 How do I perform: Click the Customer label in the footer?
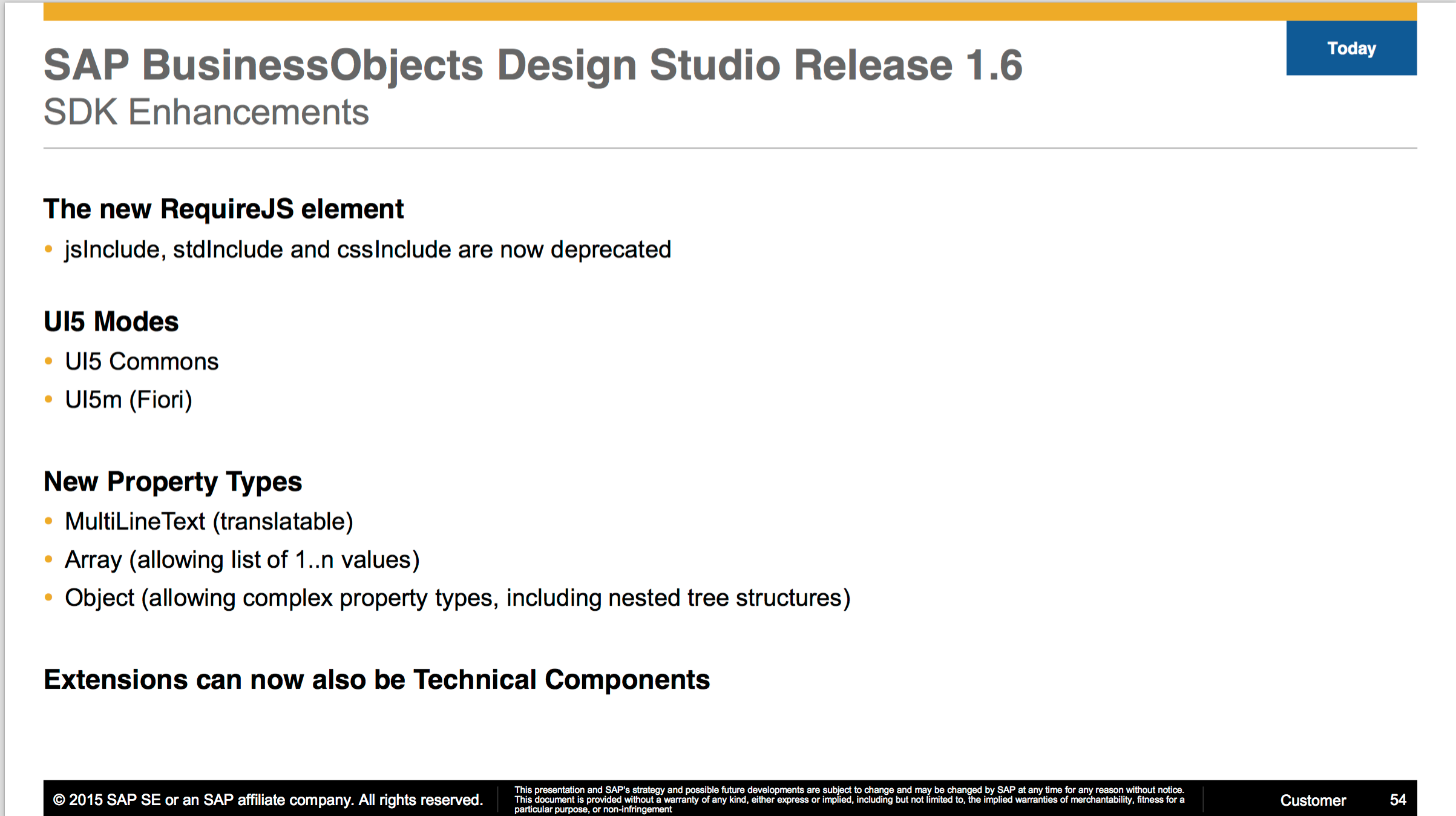coord(1313,800)
